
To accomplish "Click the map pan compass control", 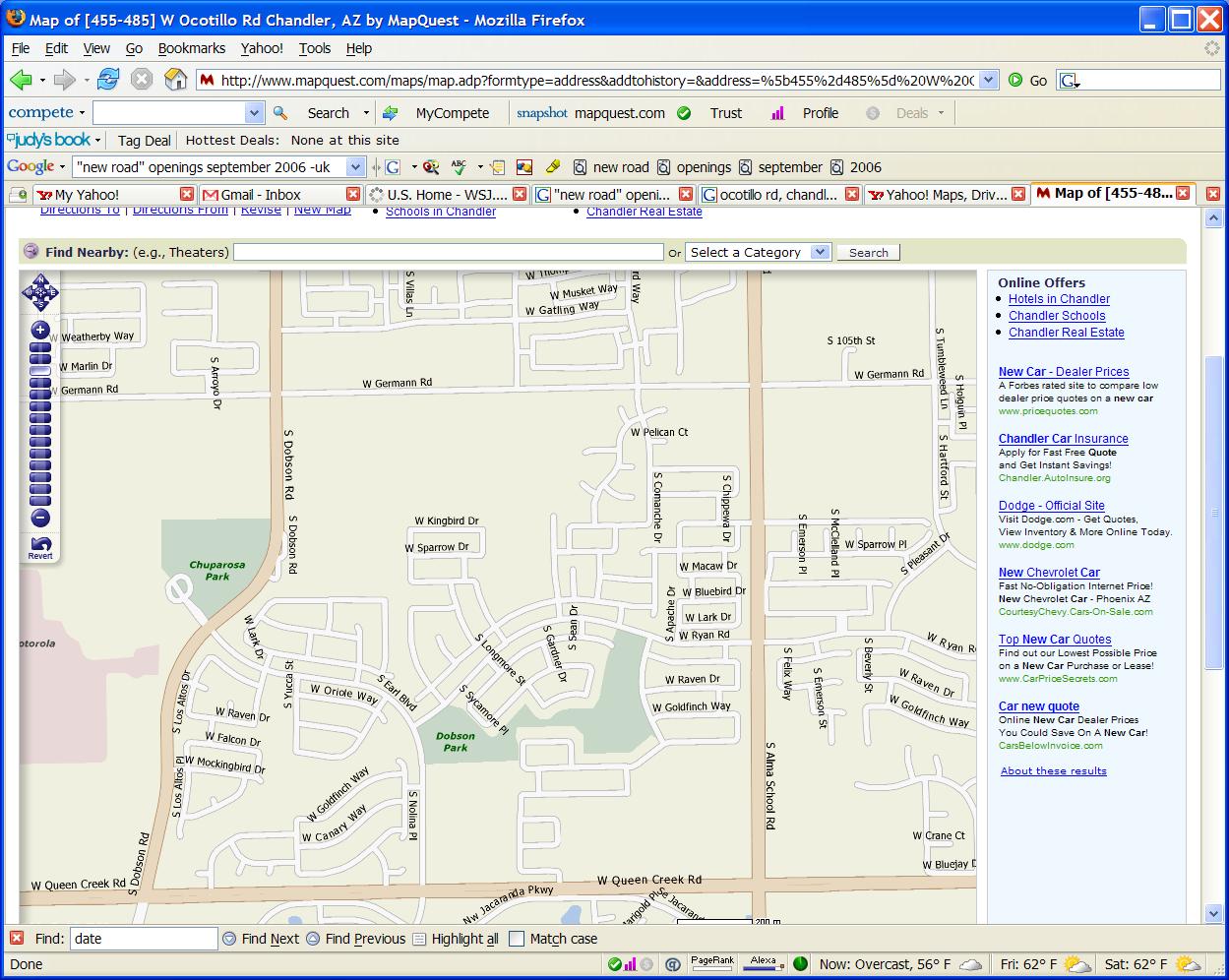I will click(40, 293).
